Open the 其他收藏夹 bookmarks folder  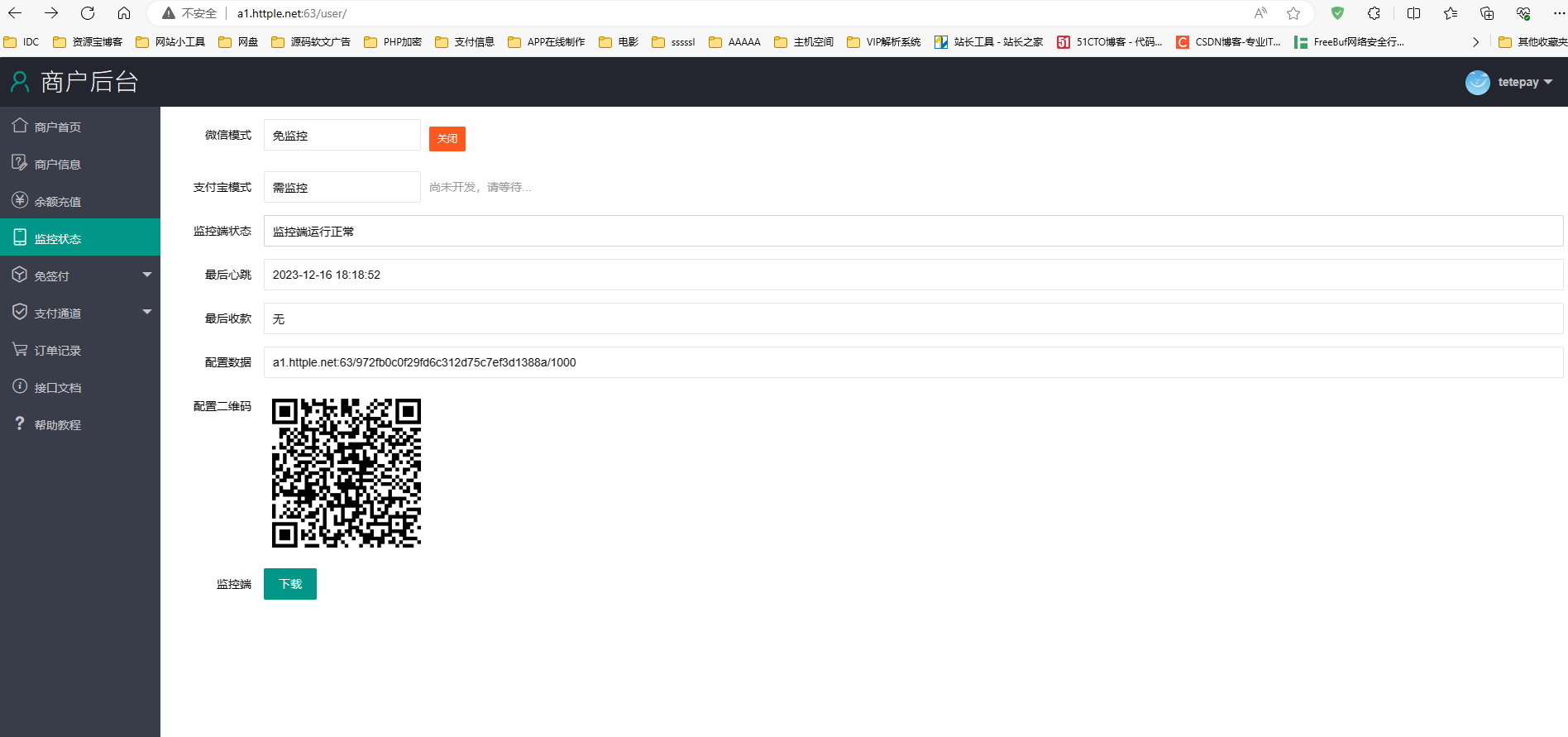tap(1532, 42)
